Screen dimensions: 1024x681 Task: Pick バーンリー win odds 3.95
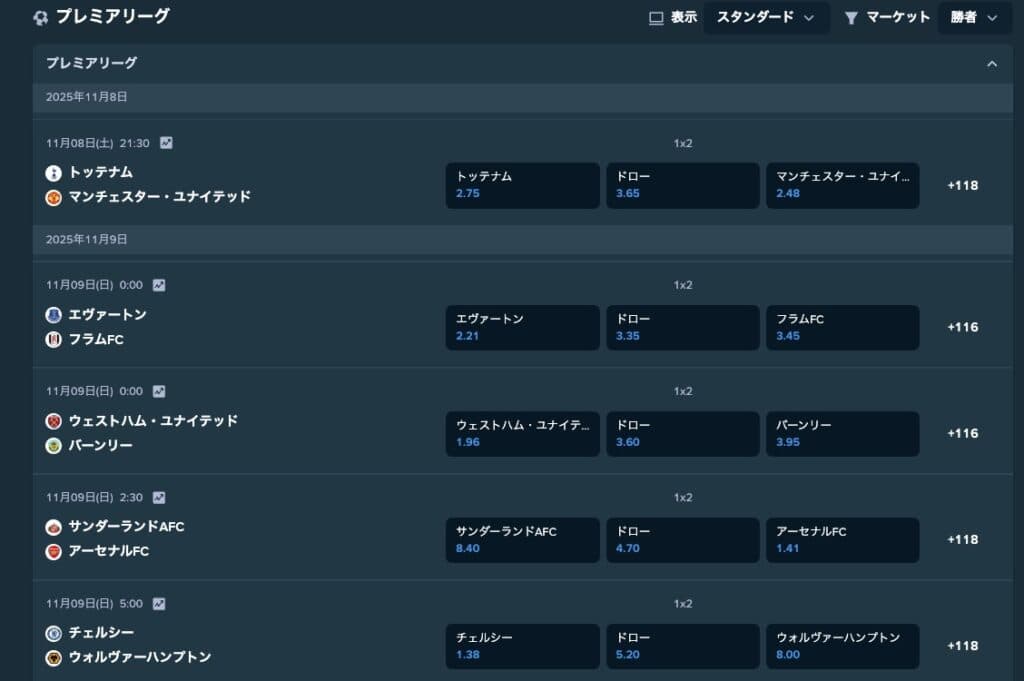(x=842, y=433)
